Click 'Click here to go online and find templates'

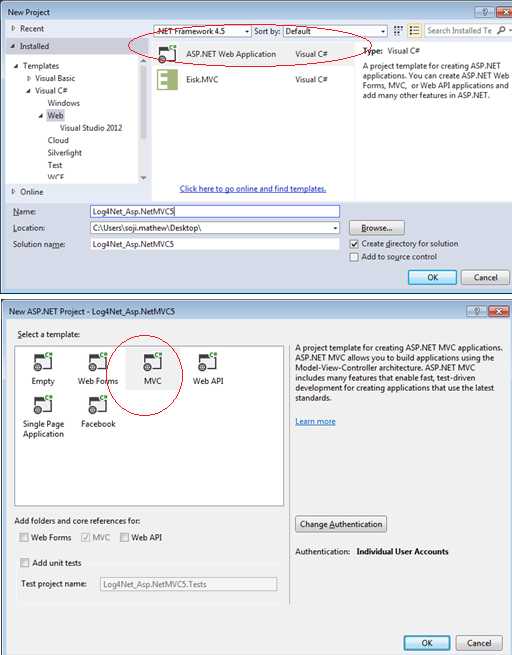pos(253,189)
